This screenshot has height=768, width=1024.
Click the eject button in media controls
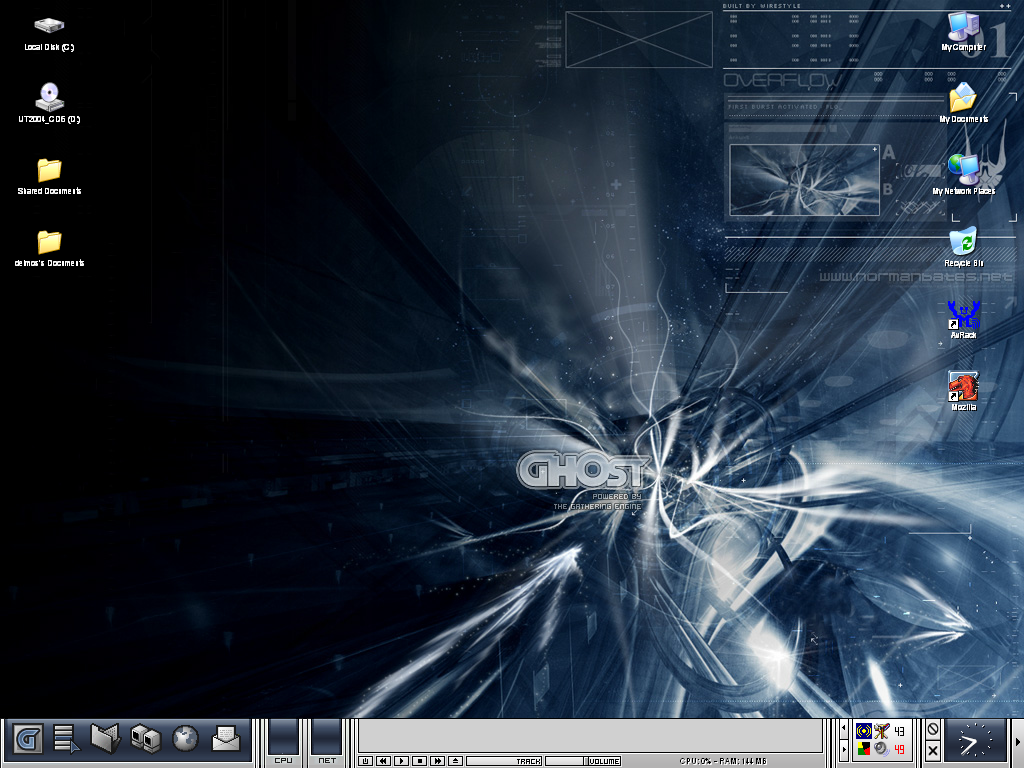pyautogui.click(x=455, y=761)
